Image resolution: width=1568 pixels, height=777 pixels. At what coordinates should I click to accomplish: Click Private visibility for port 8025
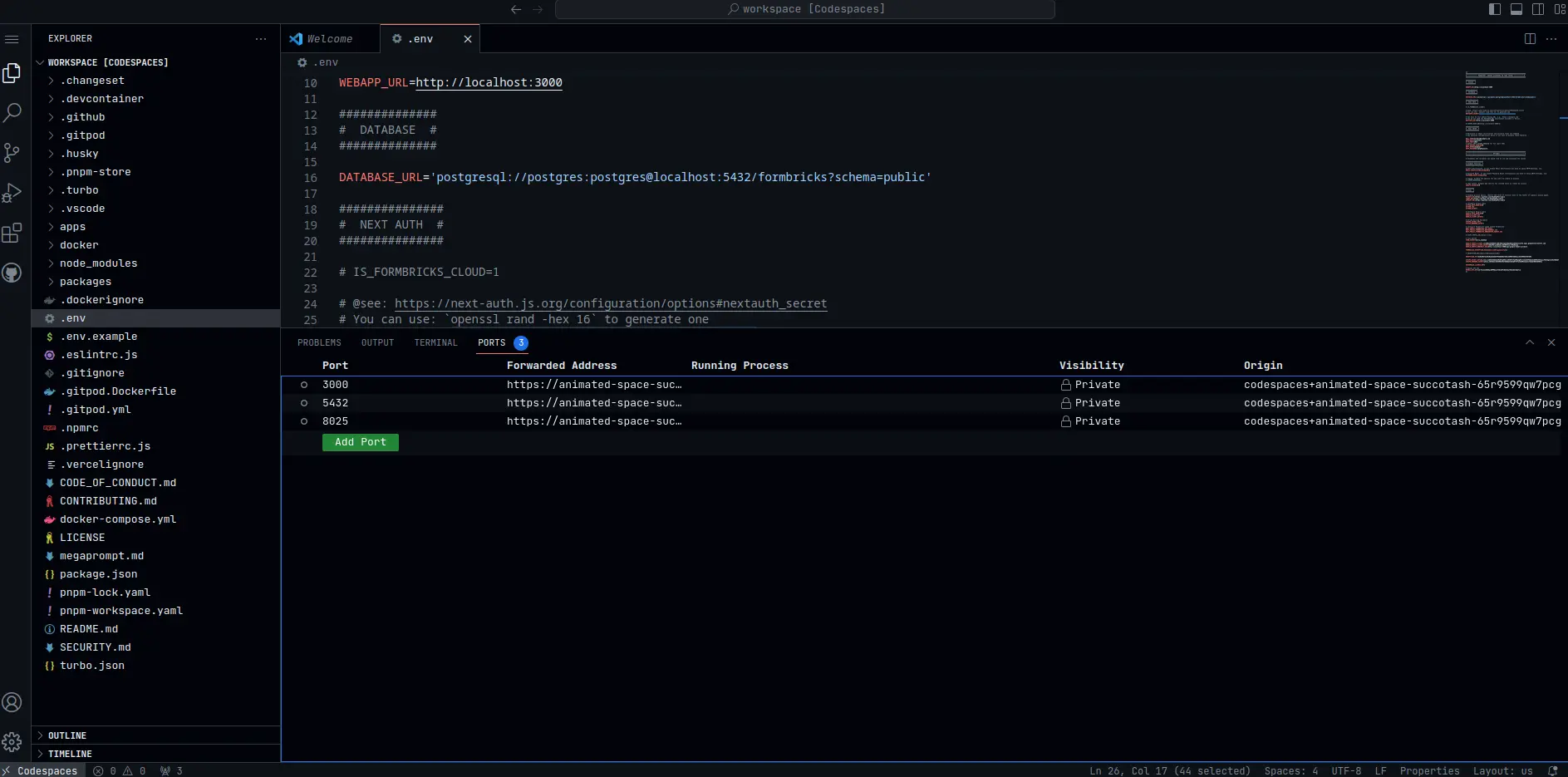pyautogui.click(x=1090, y=421)
